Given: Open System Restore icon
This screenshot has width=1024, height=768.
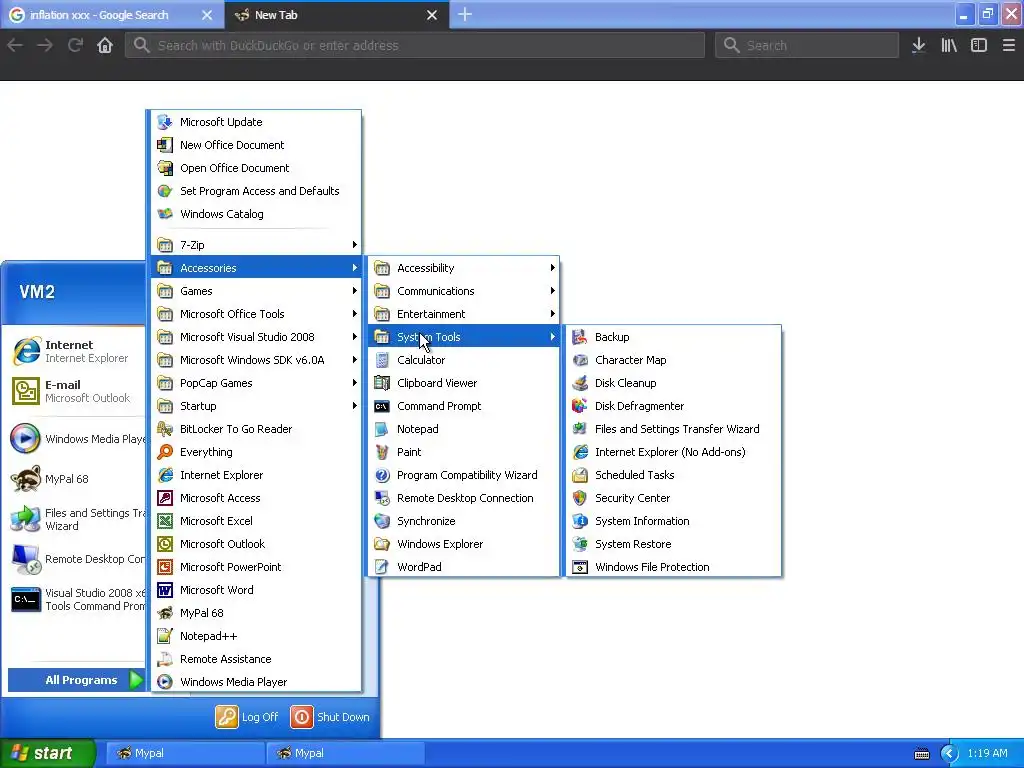Looking at the screenshot, I should pos(580,544).
